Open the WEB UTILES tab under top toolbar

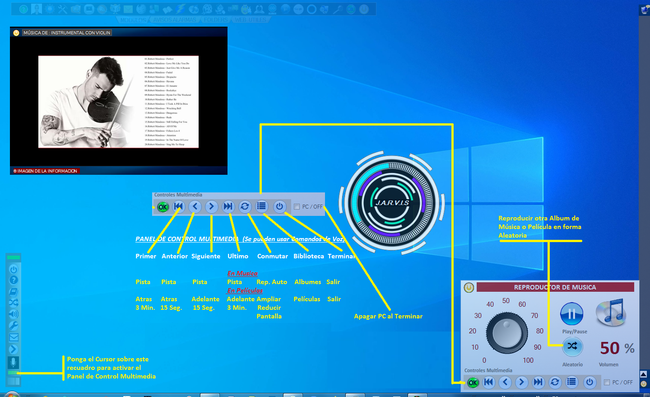point(251,19)
